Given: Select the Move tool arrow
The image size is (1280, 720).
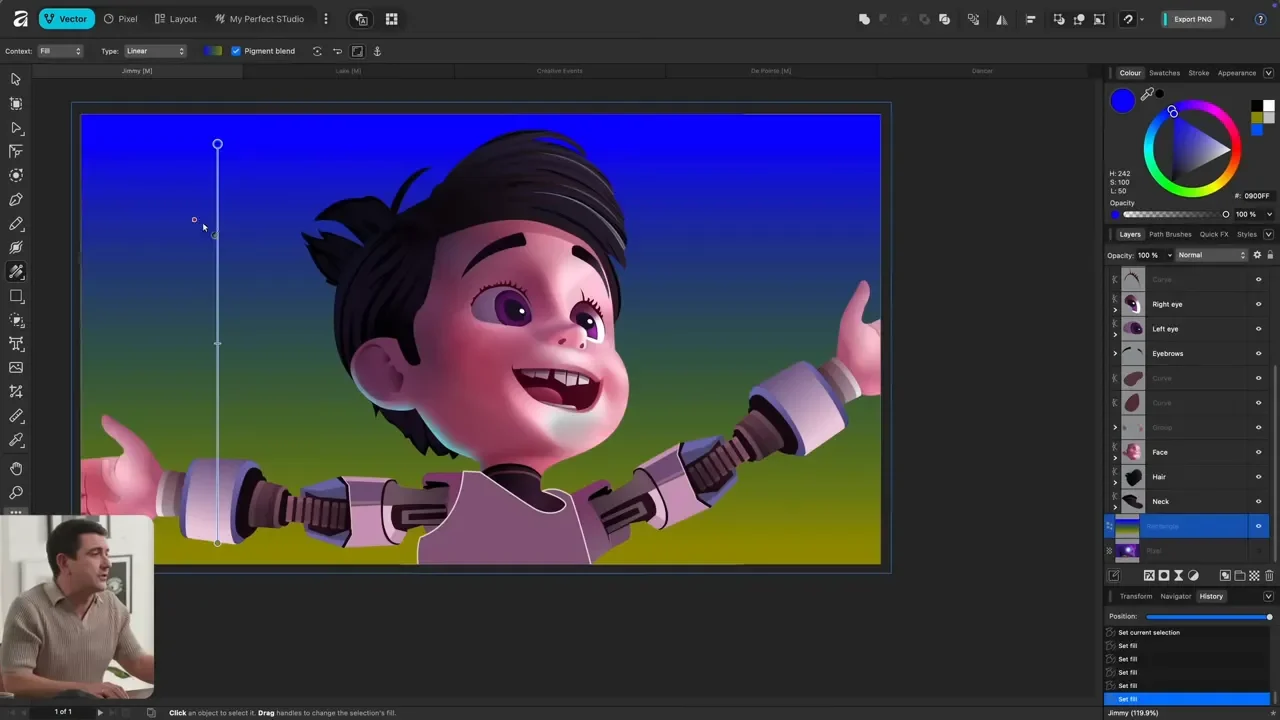Looking at the screenshot, I should point(16,79).
